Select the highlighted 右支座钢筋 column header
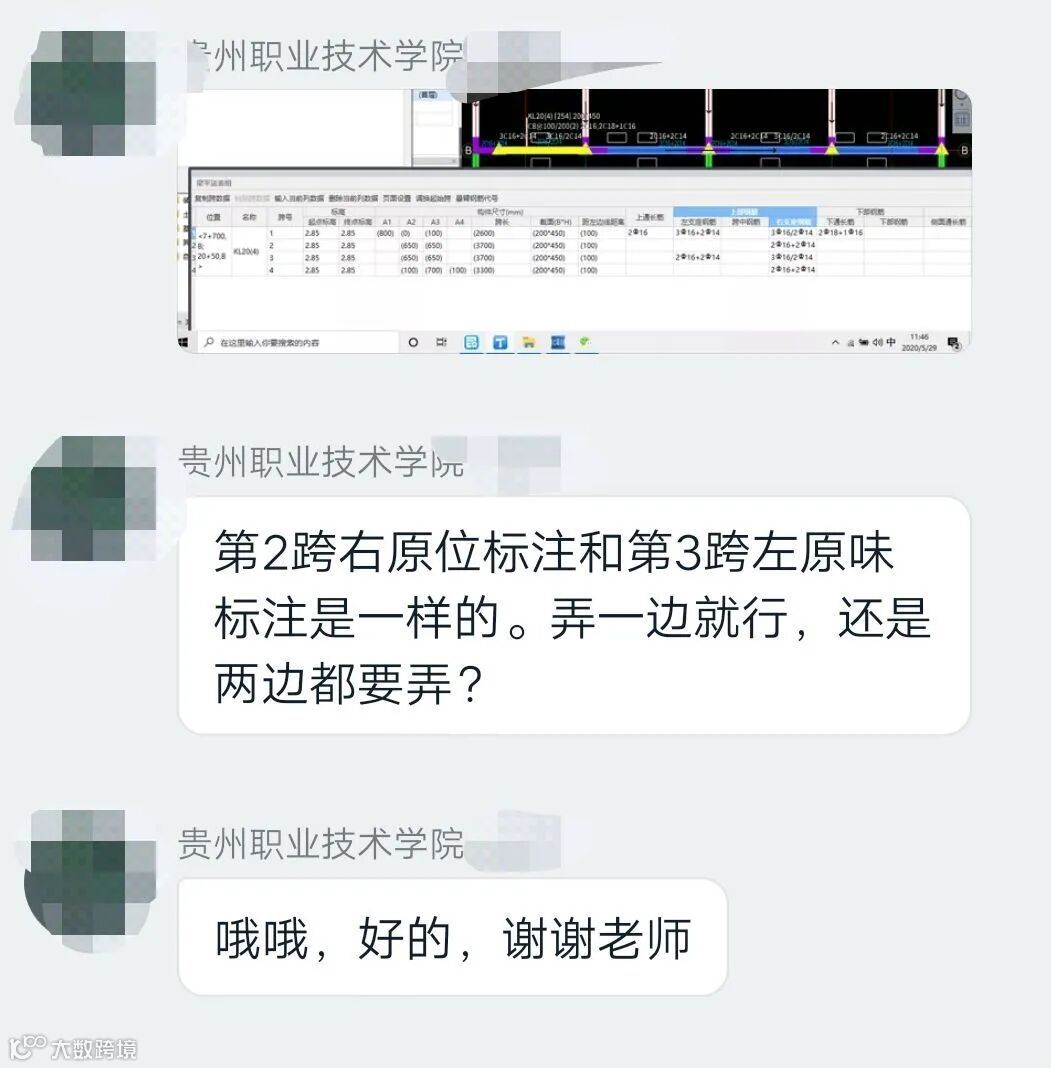 coord(793,222)
